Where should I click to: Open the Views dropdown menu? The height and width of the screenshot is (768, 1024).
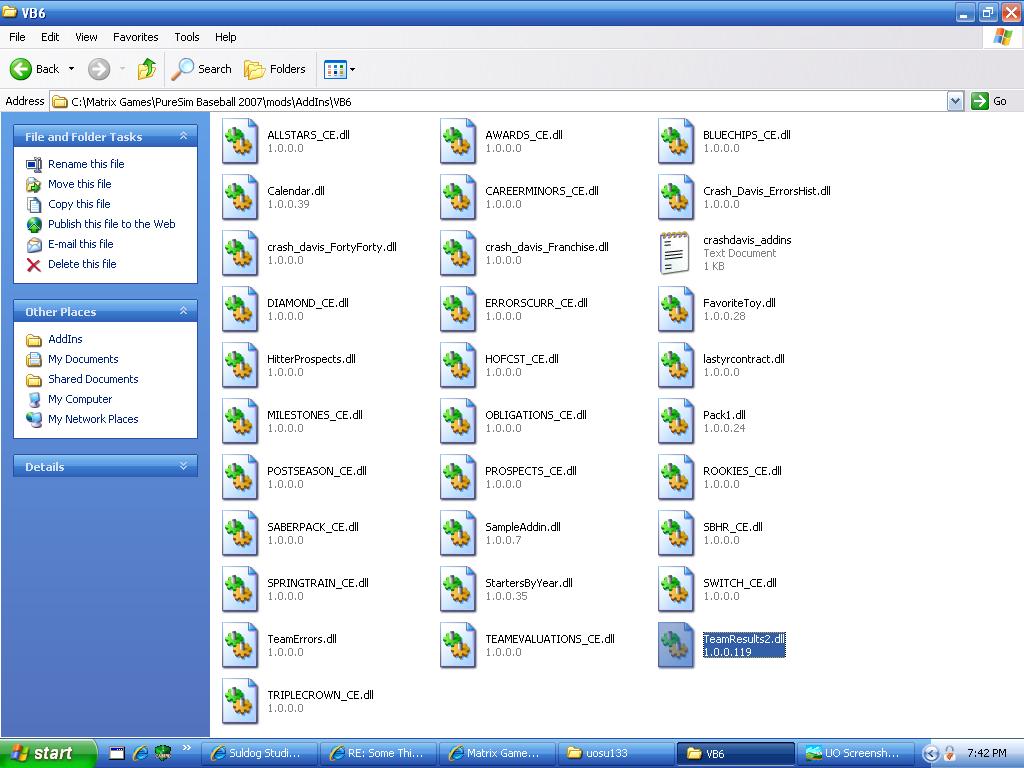coord(340,69)
